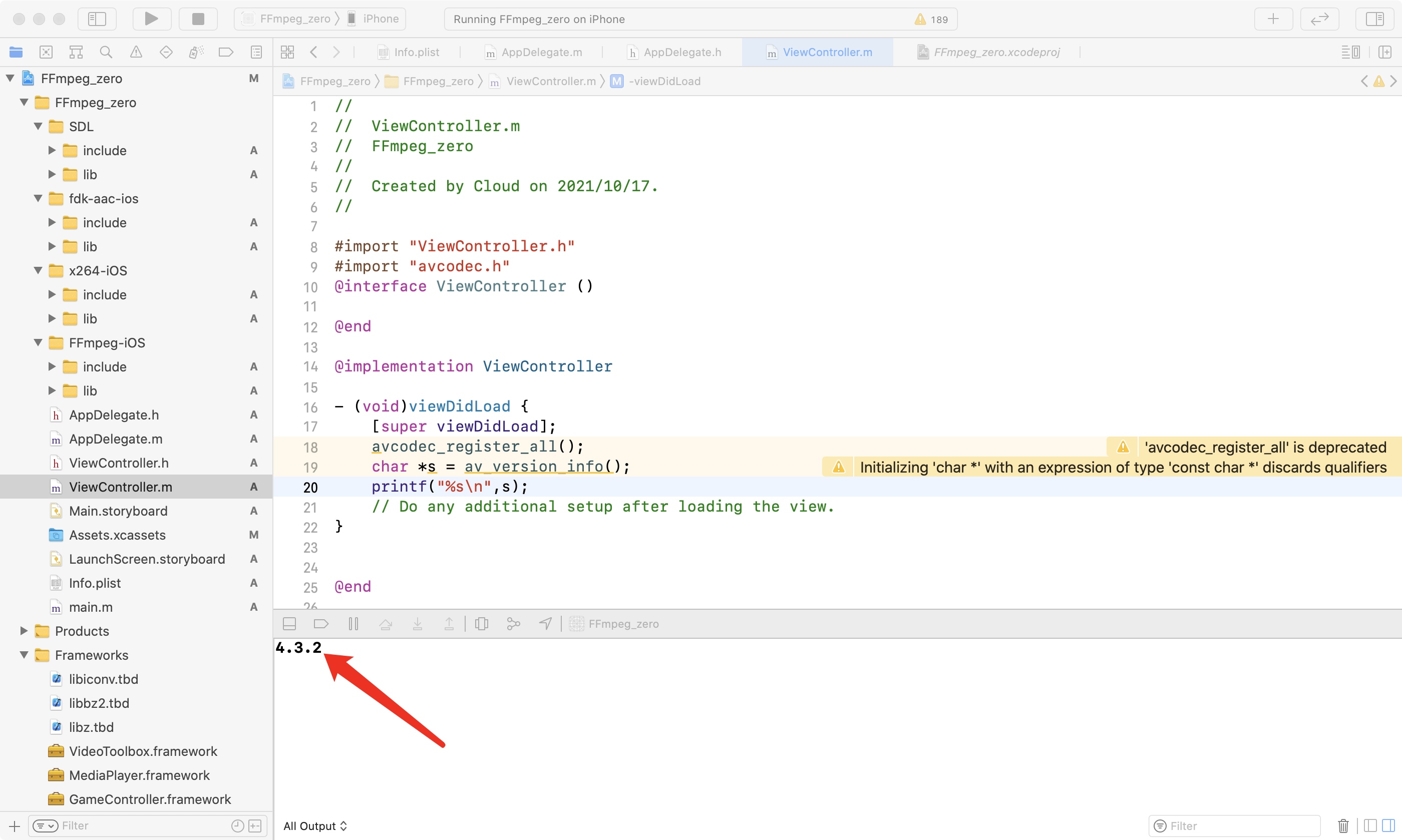Collapse the SDL folder

pos(39,126)
